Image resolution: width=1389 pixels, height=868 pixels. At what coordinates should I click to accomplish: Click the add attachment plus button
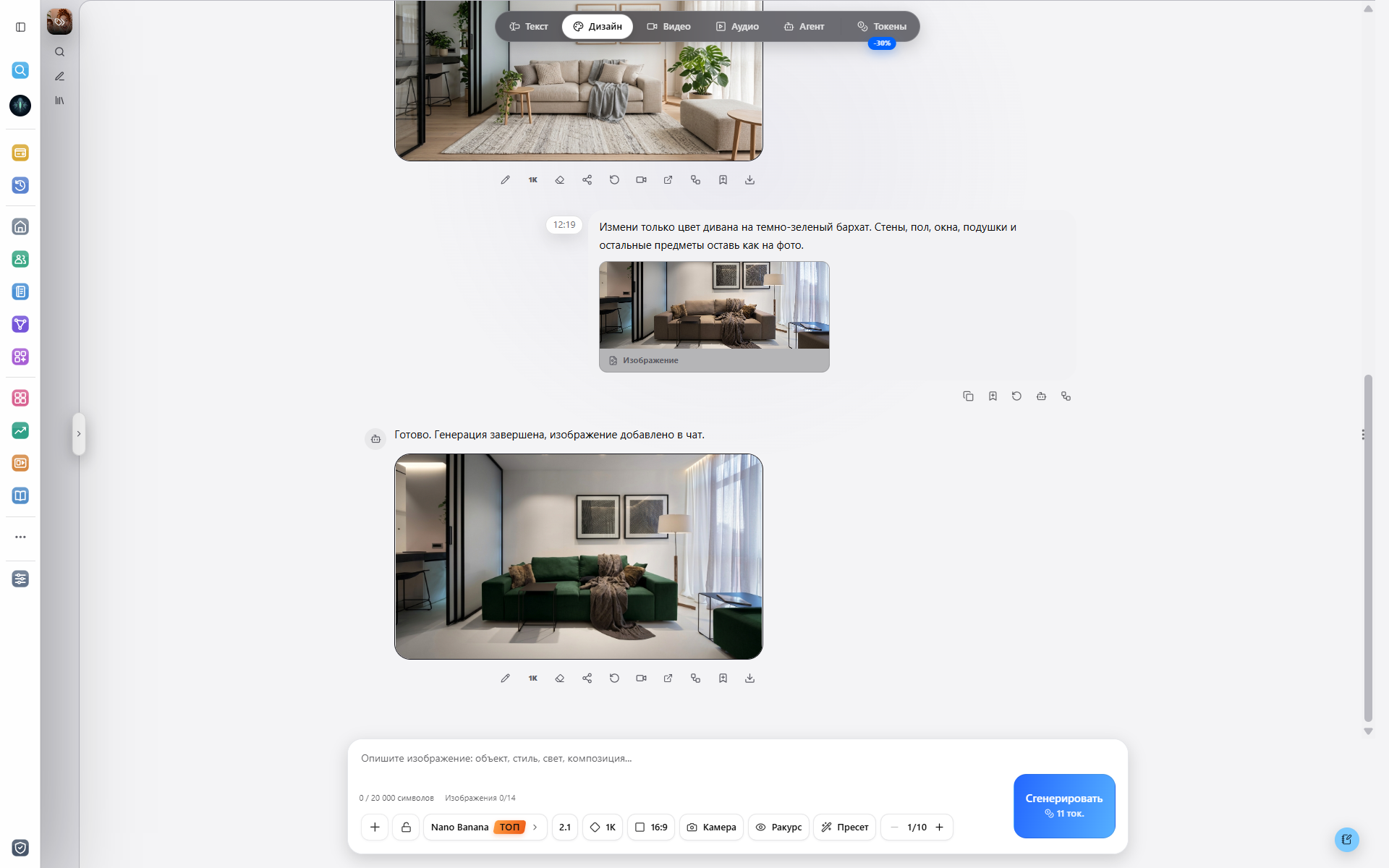pos(375,827)
